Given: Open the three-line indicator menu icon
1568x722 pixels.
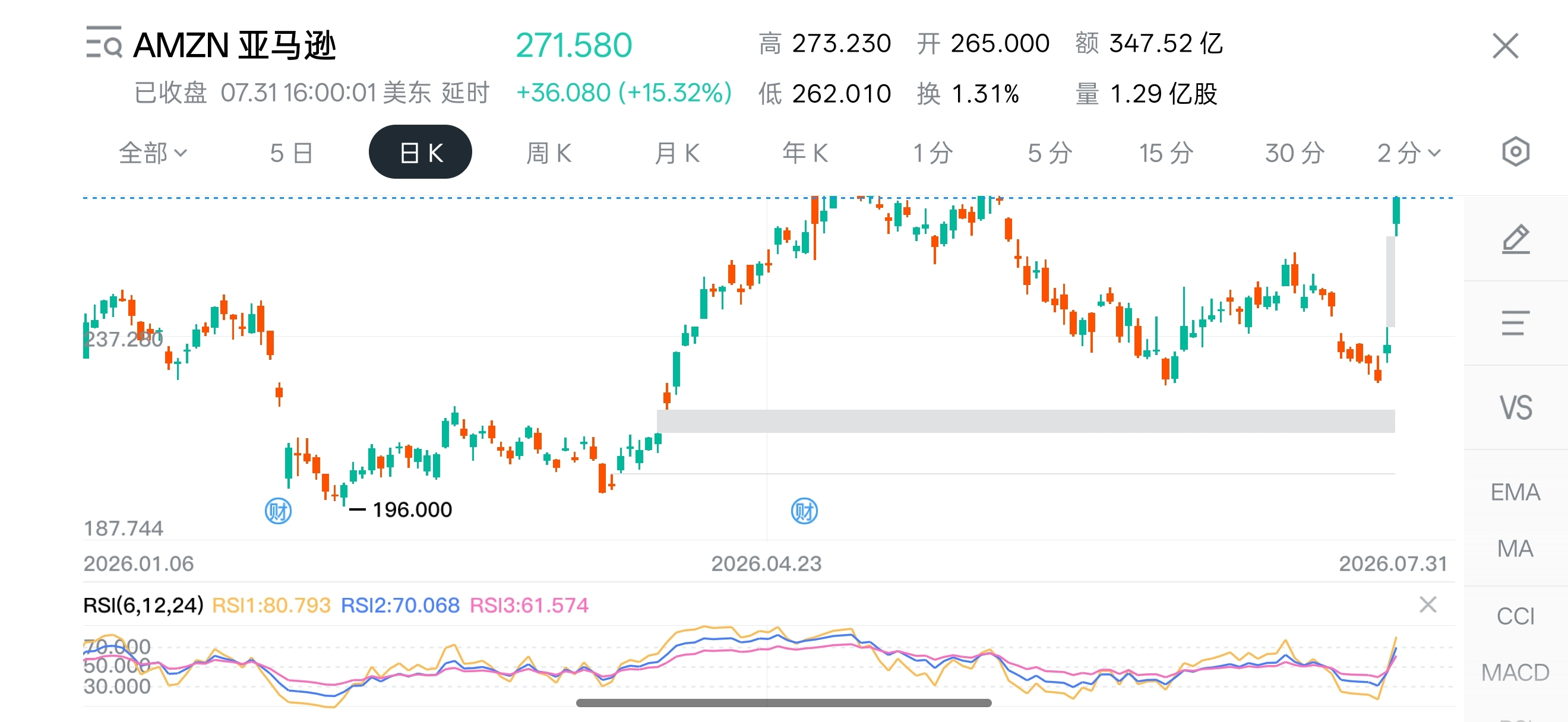Looking at the screenshot, I should click(x=1515, y=323).
